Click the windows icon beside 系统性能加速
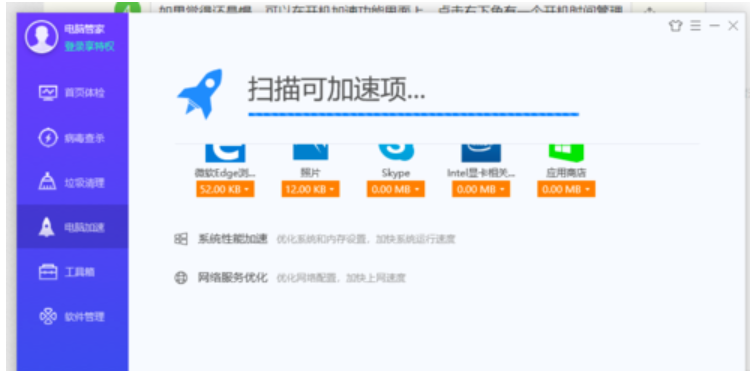This screenshot has height=371, width=750. click(181, 239)
